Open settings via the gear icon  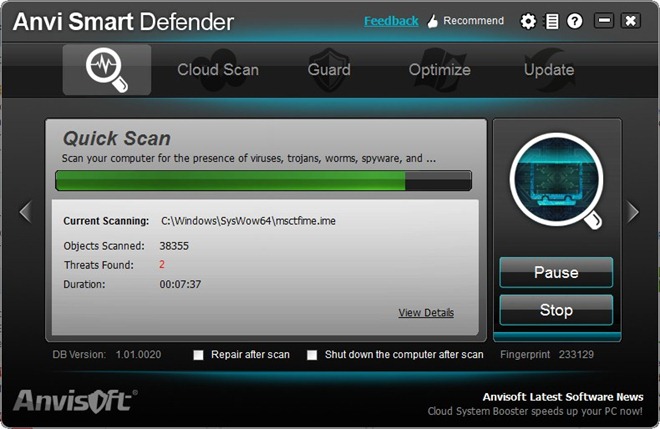528,21
